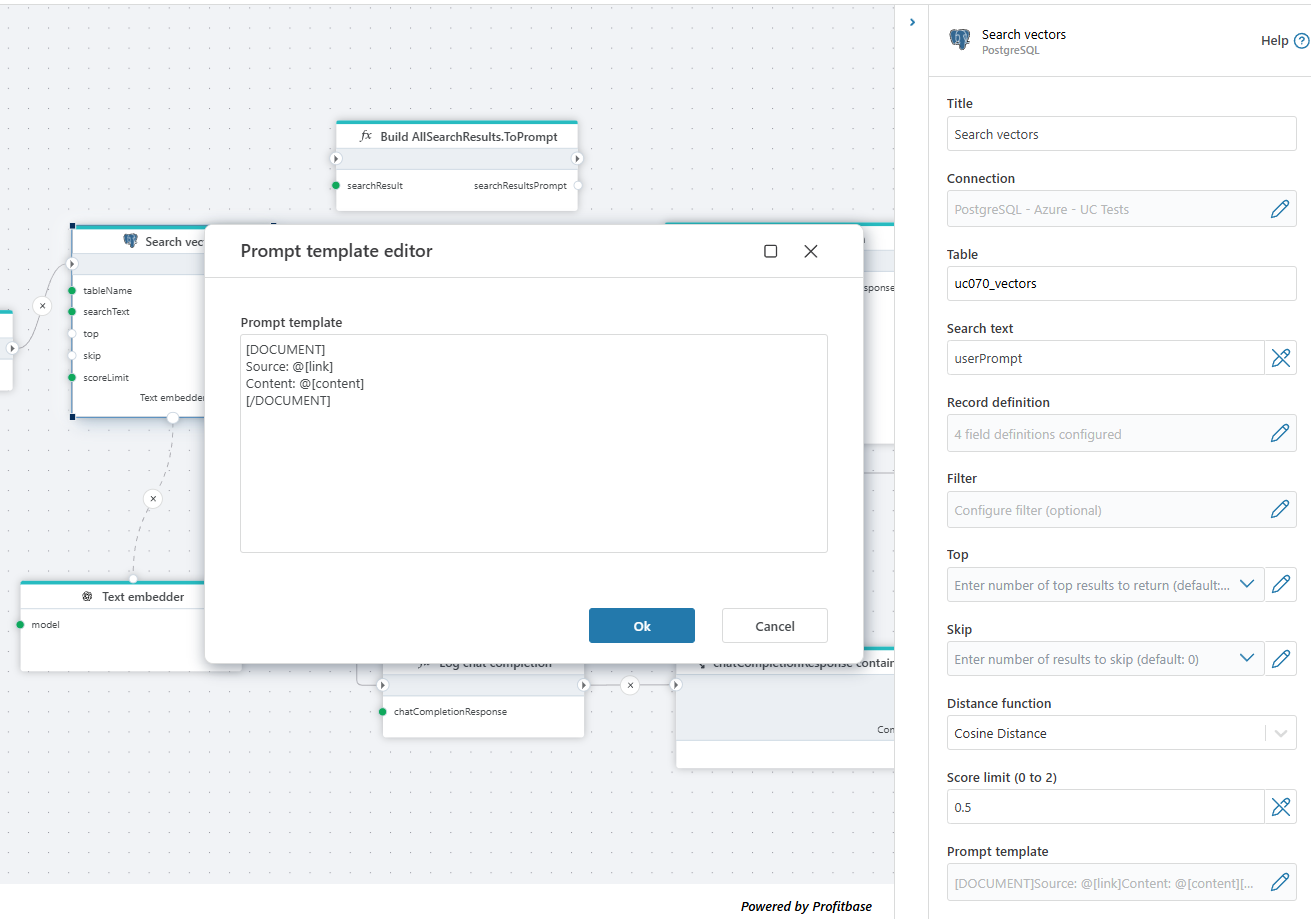Click the Top field edit pencil

1281,585
